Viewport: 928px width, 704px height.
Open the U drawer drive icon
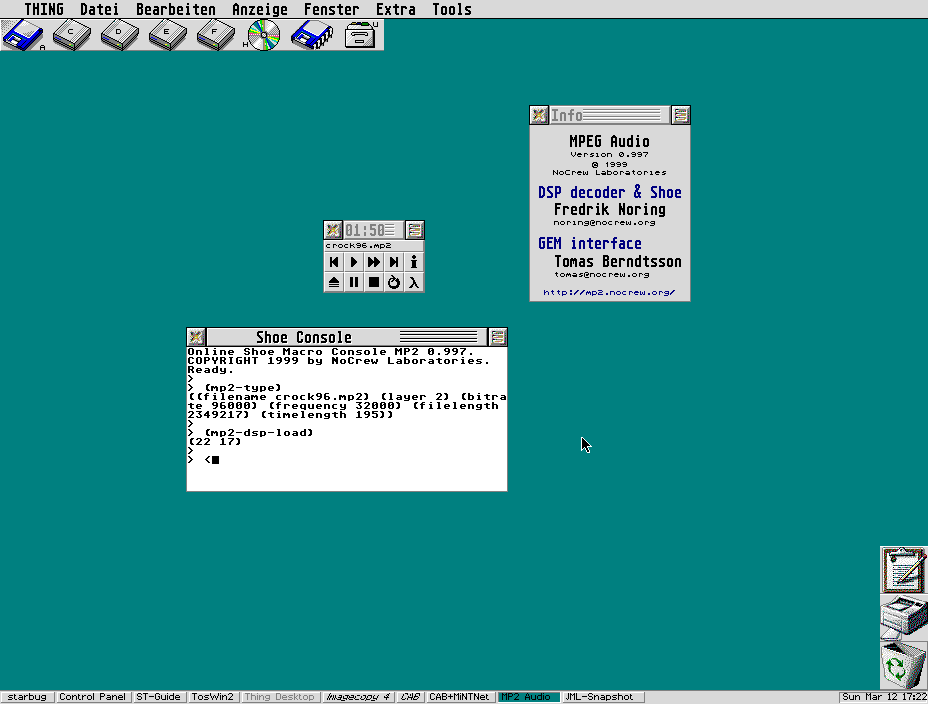pyautogui.click(x=361, y=35)
